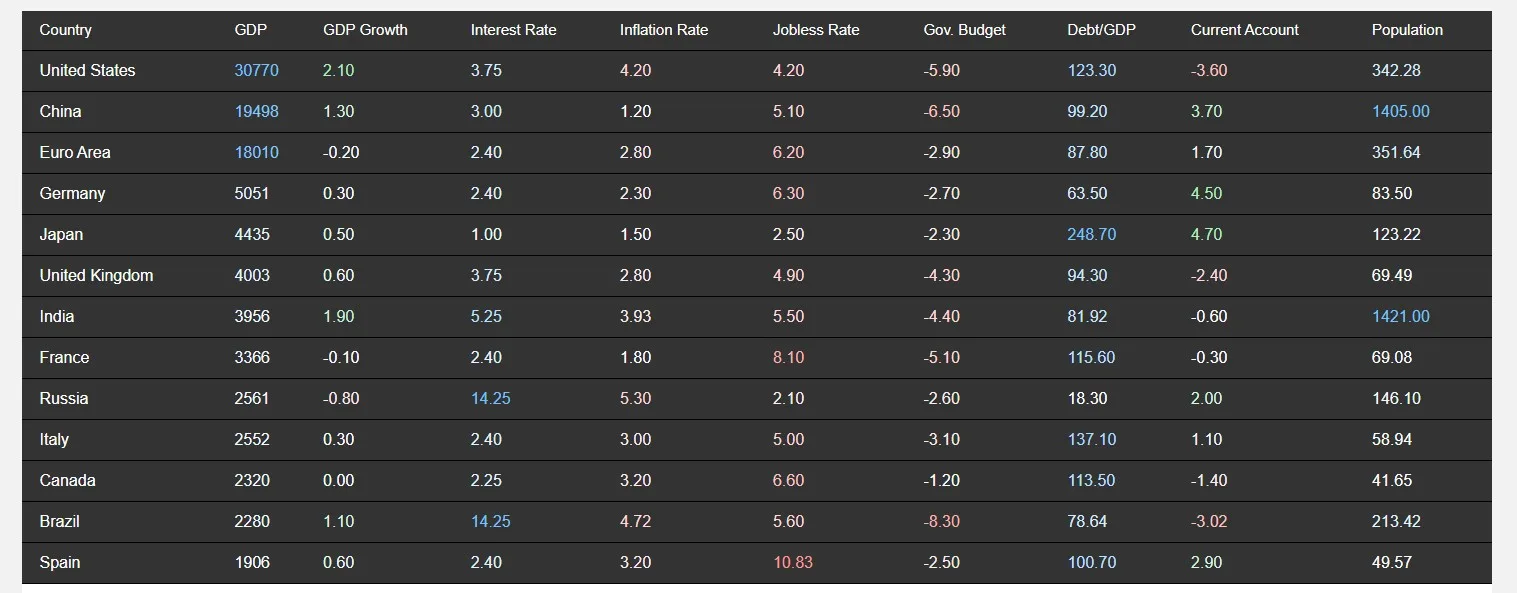
Task: Click Brazil current account -3.02
Action: point(1209,521)
